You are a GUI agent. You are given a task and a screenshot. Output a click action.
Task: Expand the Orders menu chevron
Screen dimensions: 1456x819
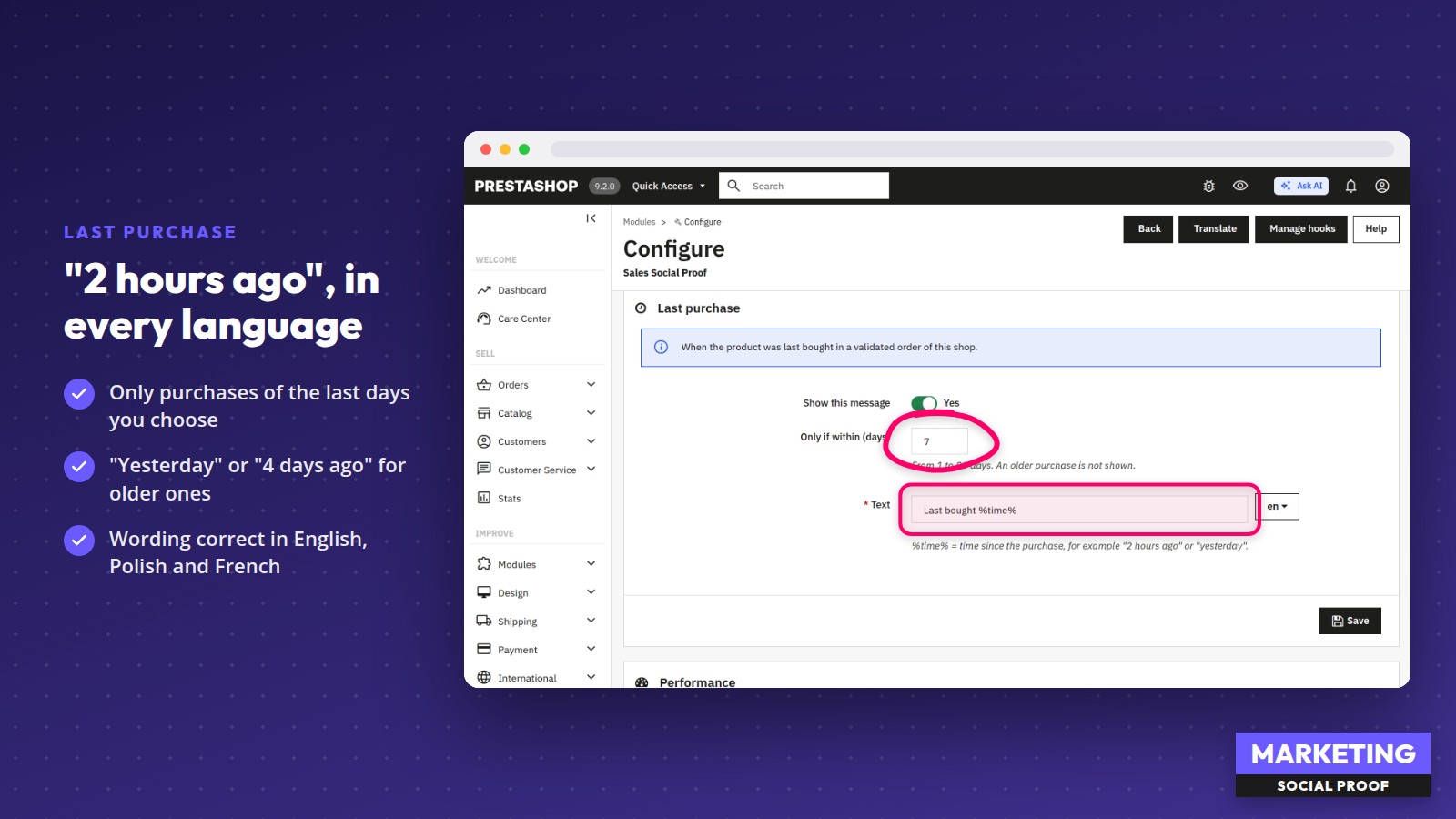[x=591, y=384]
